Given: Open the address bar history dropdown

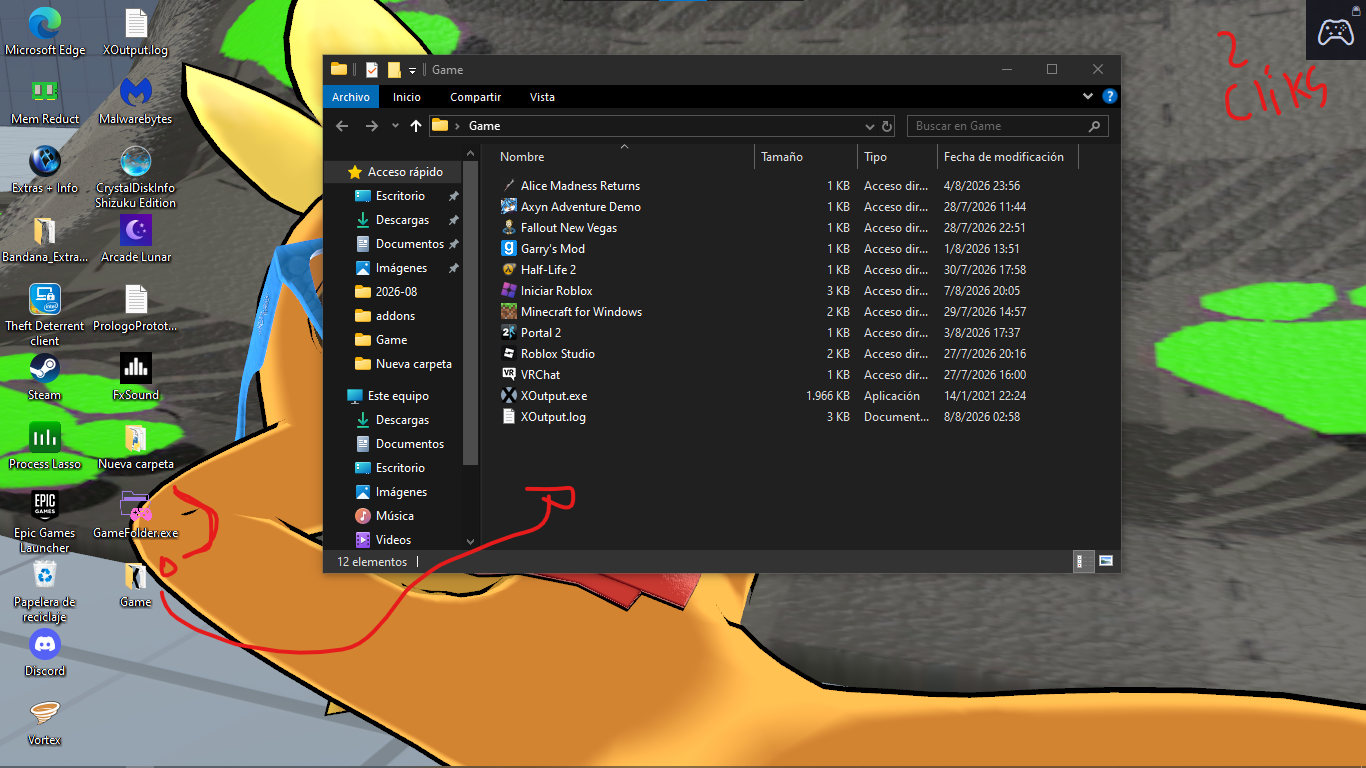Looking at the screenshot, I should click(869, 126).
